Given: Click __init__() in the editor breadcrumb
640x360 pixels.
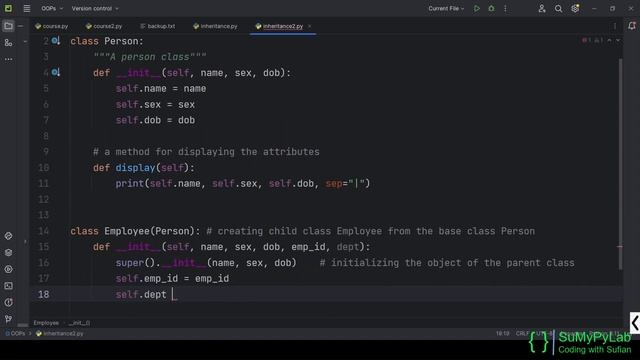Looking at the screenshot, I should pos(79,323).
